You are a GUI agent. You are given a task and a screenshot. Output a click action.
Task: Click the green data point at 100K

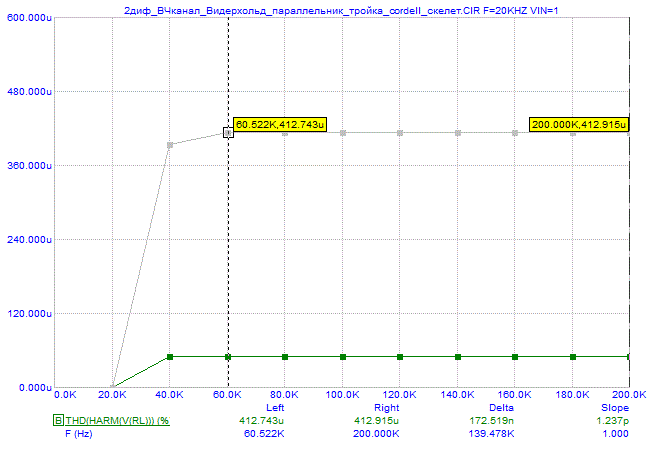(x=343, y=357)
